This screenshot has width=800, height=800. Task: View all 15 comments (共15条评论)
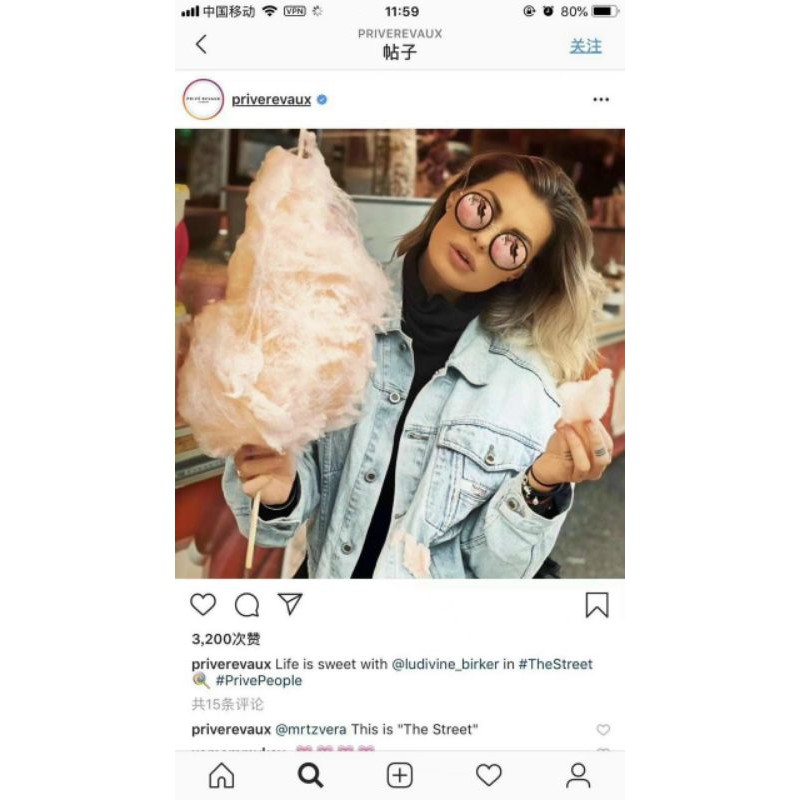coord(228,705)
